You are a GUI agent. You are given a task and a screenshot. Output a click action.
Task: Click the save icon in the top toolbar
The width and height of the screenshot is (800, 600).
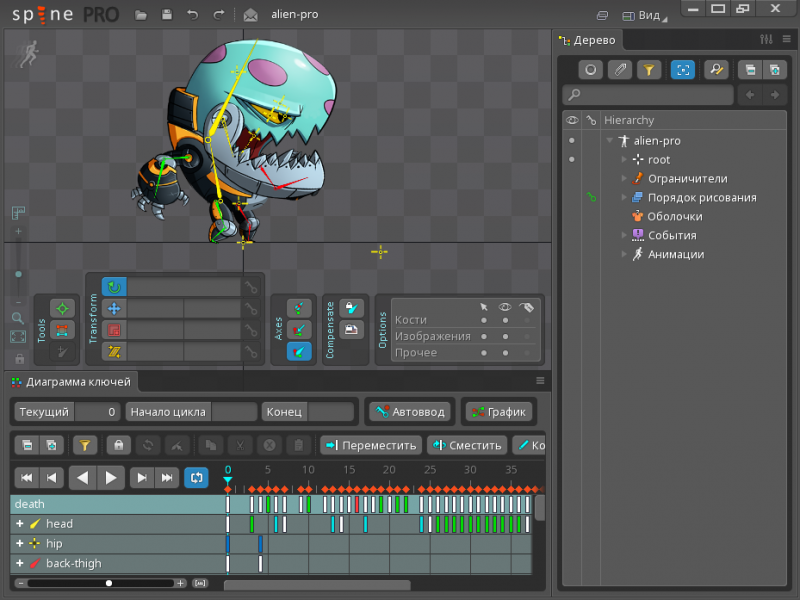tap(166, 15)
